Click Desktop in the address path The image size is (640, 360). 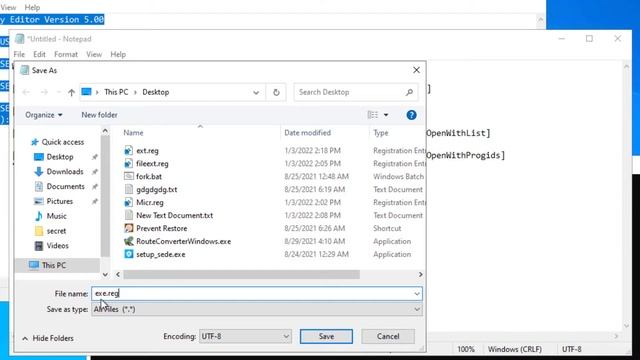point(156,92)
